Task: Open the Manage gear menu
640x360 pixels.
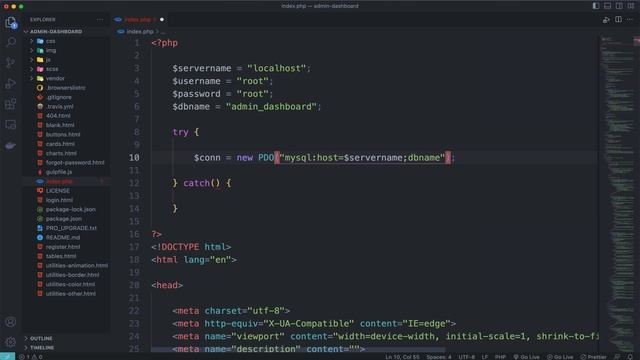Action: coord(11,342)
